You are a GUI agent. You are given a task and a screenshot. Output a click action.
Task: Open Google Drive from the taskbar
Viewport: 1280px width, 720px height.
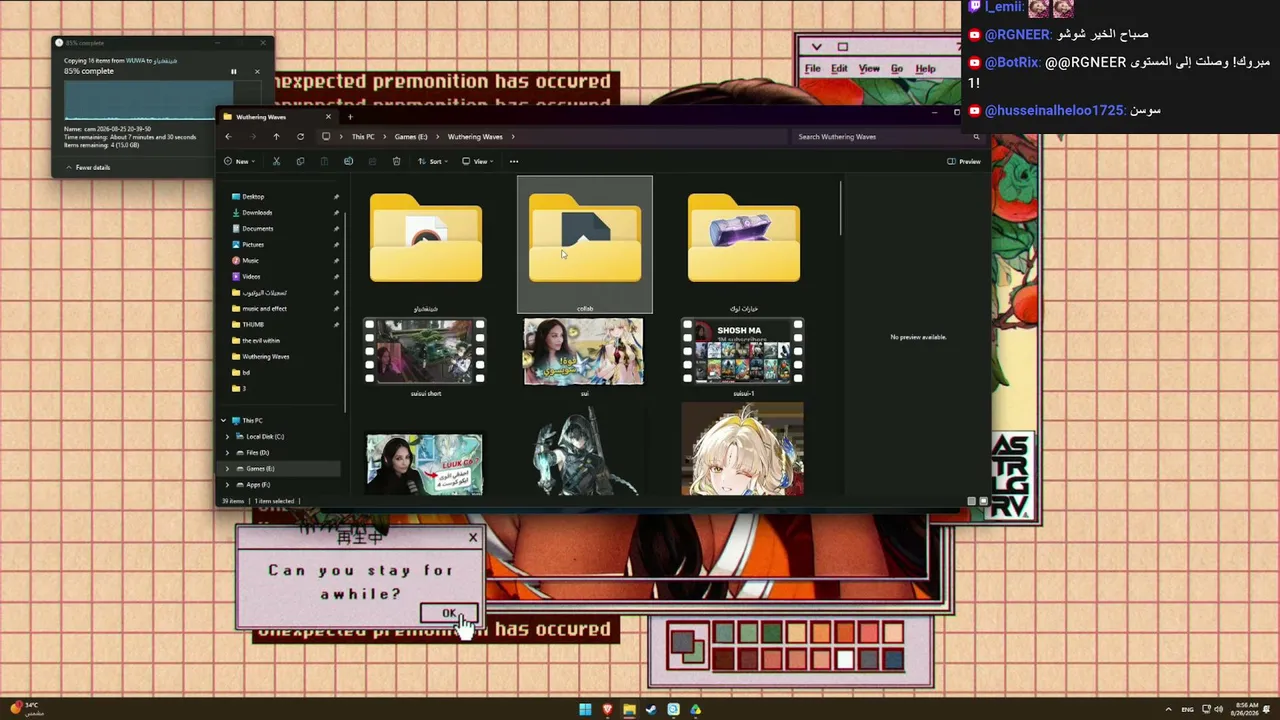click(695, 710)
